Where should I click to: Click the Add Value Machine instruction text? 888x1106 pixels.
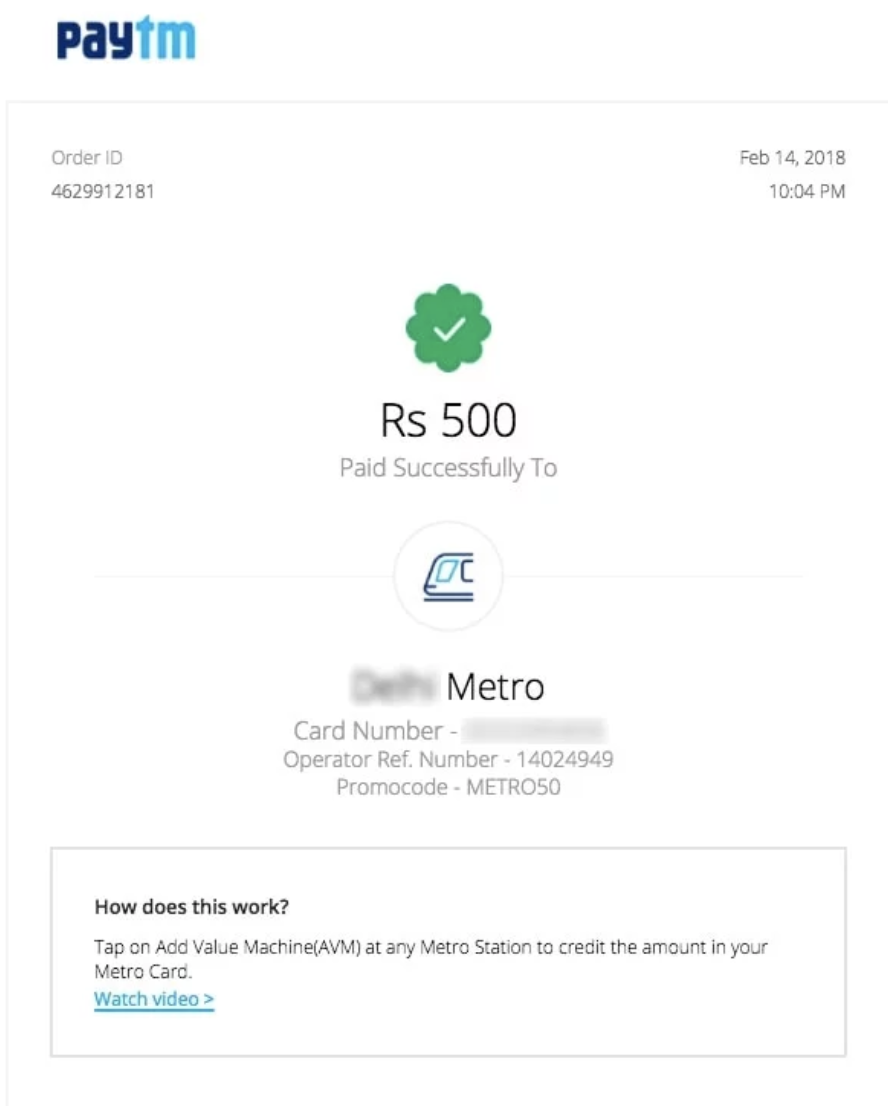[x=431, y=959]
